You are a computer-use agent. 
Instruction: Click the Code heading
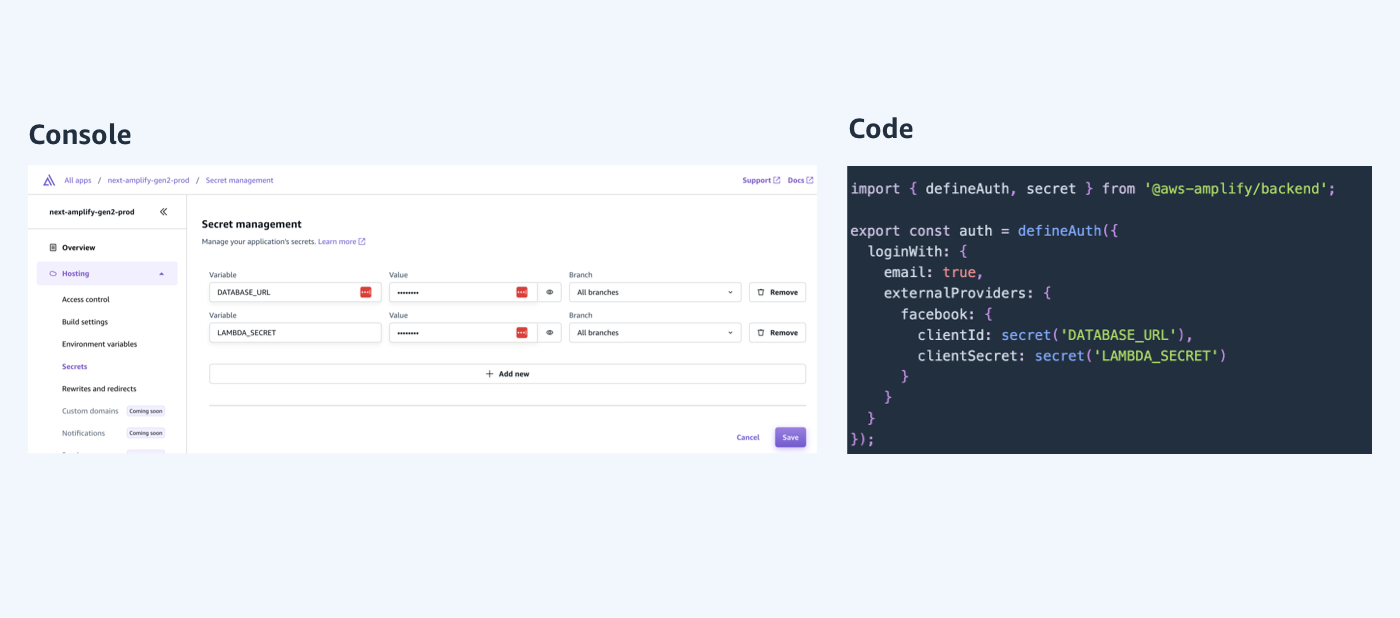pos(881,128)
